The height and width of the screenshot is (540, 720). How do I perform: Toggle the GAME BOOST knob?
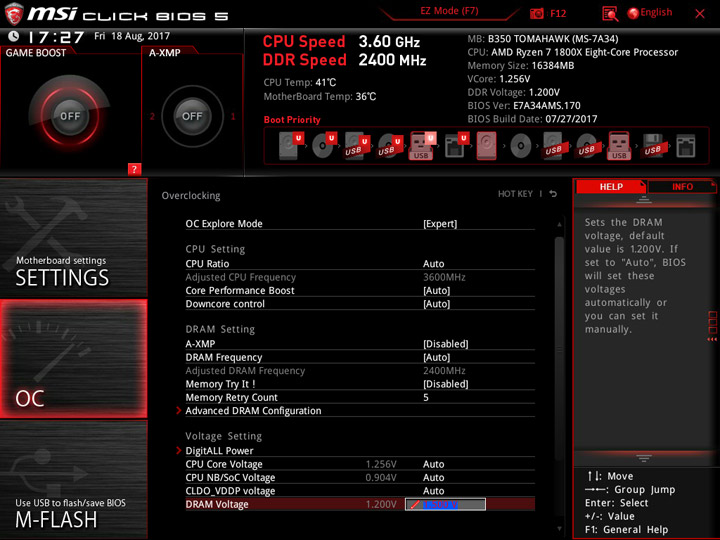[x=70, y=116]
